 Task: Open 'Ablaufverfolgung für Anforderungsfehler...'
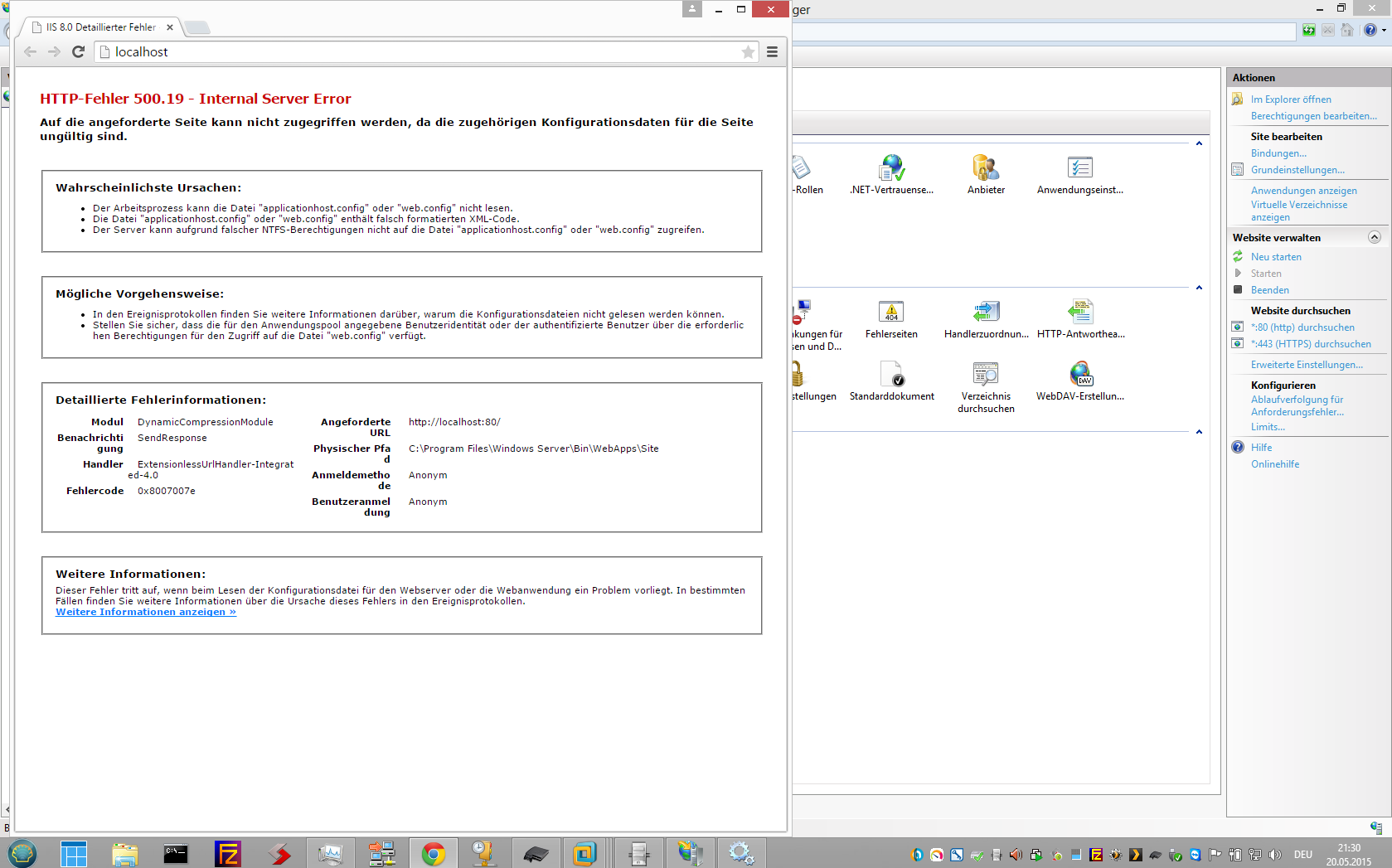pyautogui.click(x=1297, y=405)
